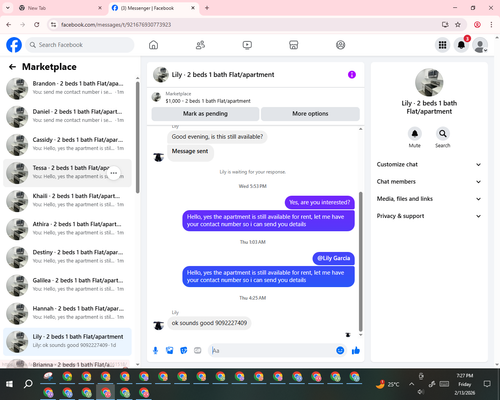Open the Chrome three-dot menu
Screen dimensions: 500x400
[x=491, y=25]
